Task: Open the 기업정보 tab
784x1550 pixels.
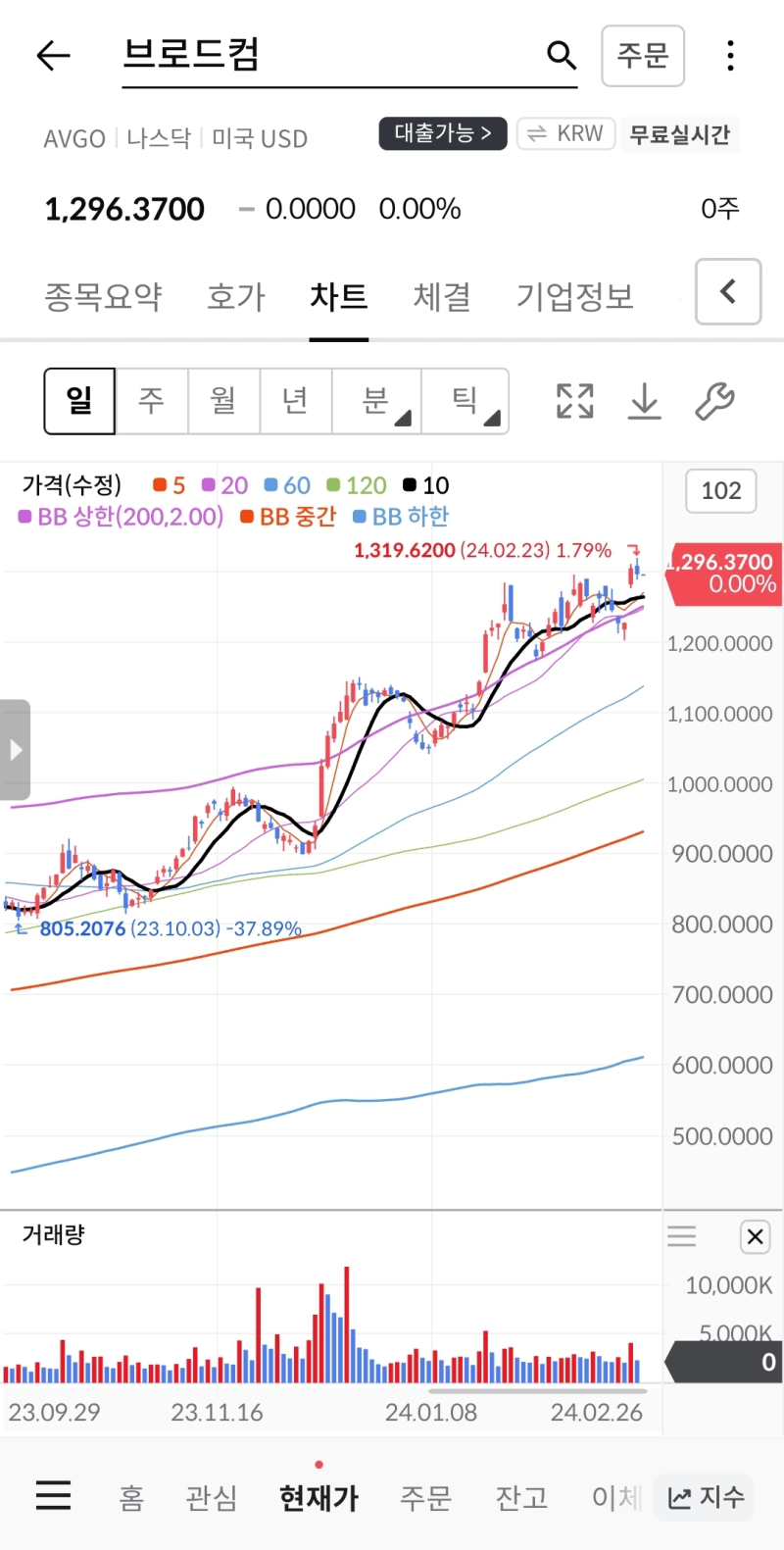Action: [x=575, y=296]
